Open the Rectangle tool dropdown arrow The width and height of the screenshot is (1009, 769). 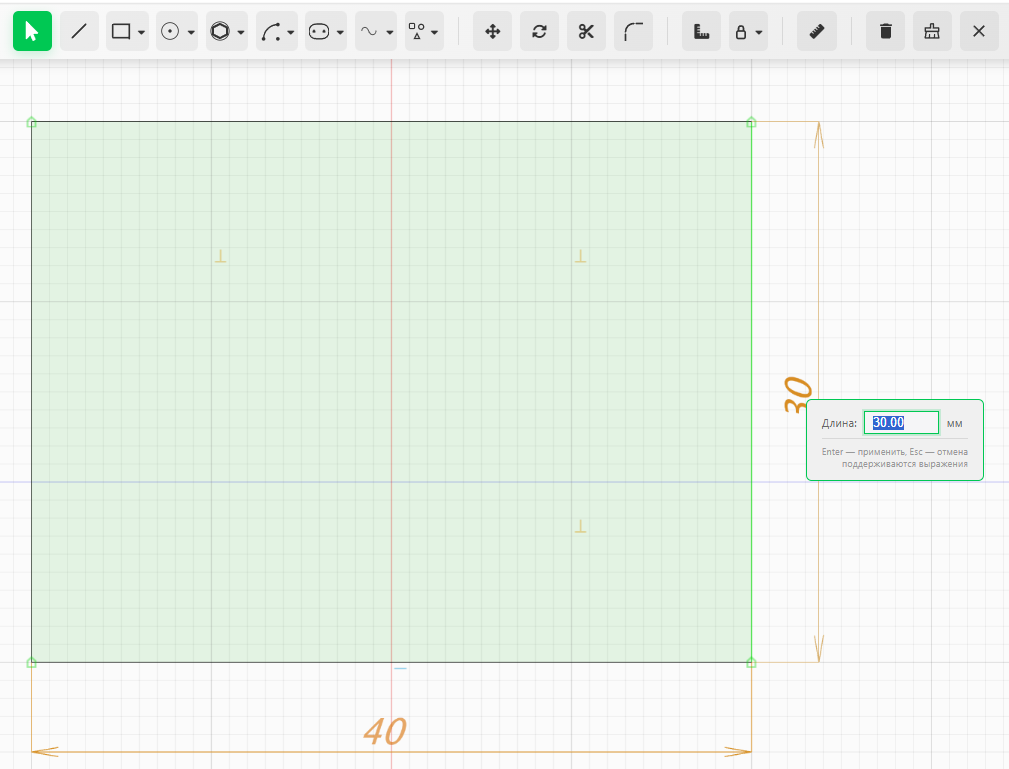141,32
